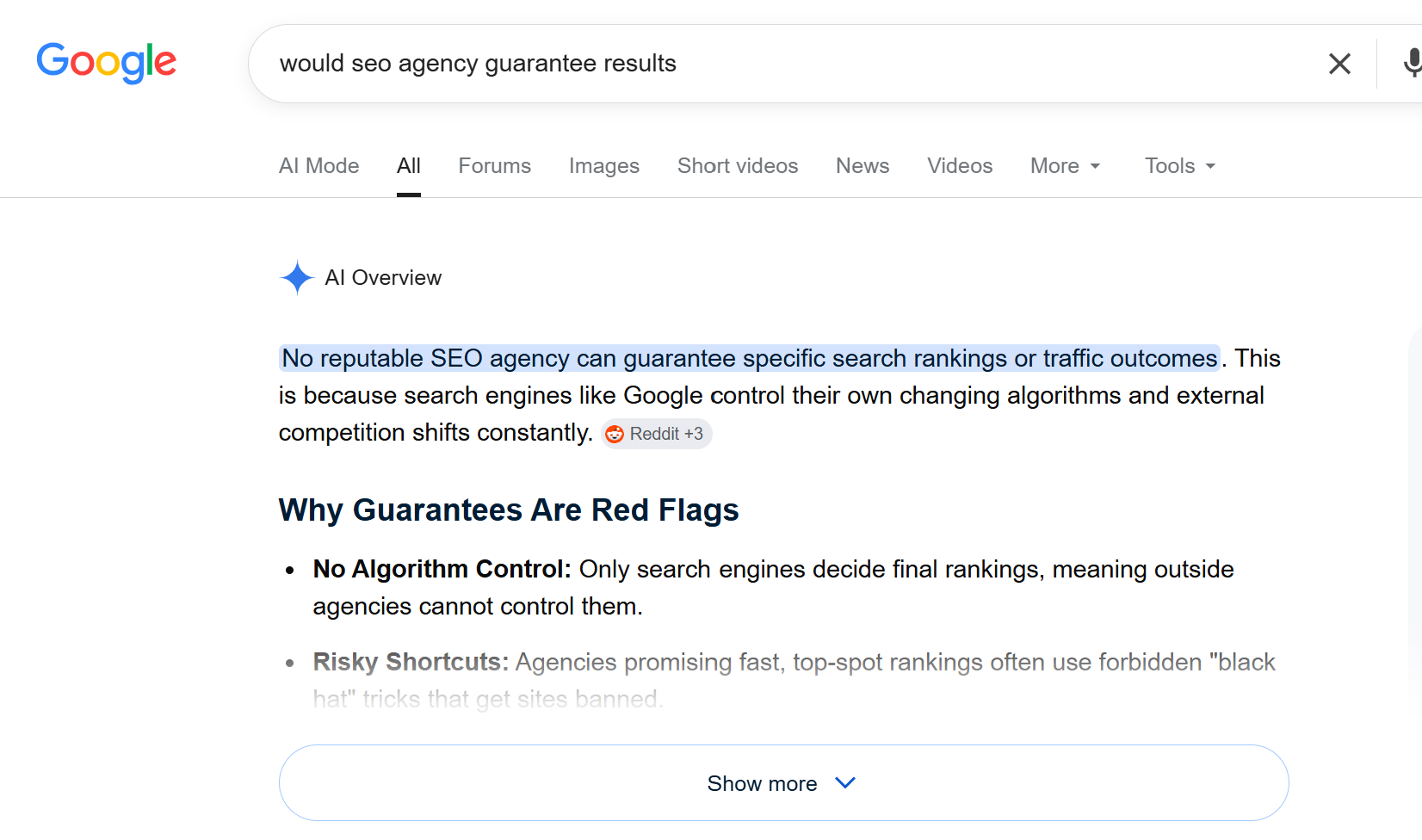Clear the search query with the X icon

(1339, 64)
